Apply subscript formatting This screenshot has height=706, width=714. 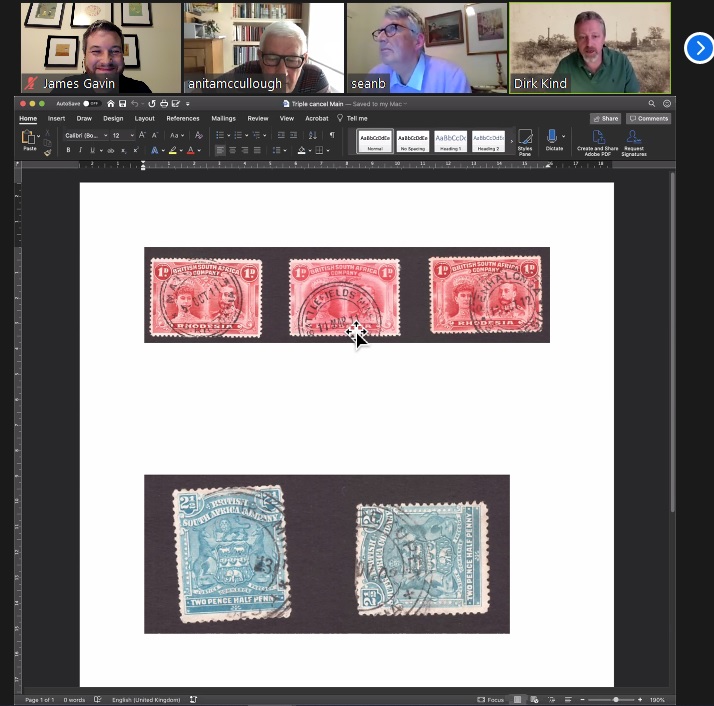pyautogui.click(x=123, y=150)
